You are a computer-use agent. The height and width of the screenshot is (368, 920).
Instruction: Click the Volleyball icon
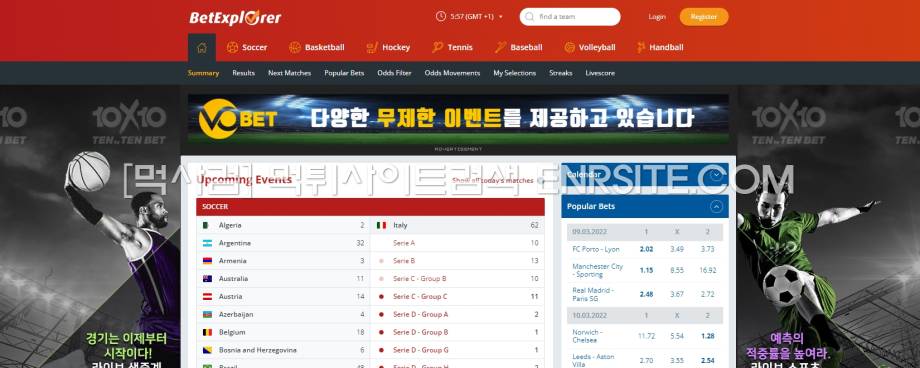point(569,48)
